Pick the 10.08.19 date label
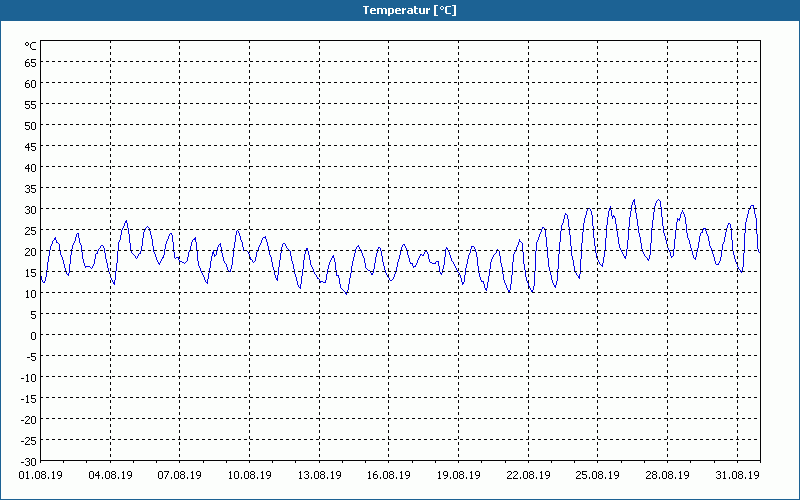The height and width of the screenshot is (500, 800). [x=249, y=475]
